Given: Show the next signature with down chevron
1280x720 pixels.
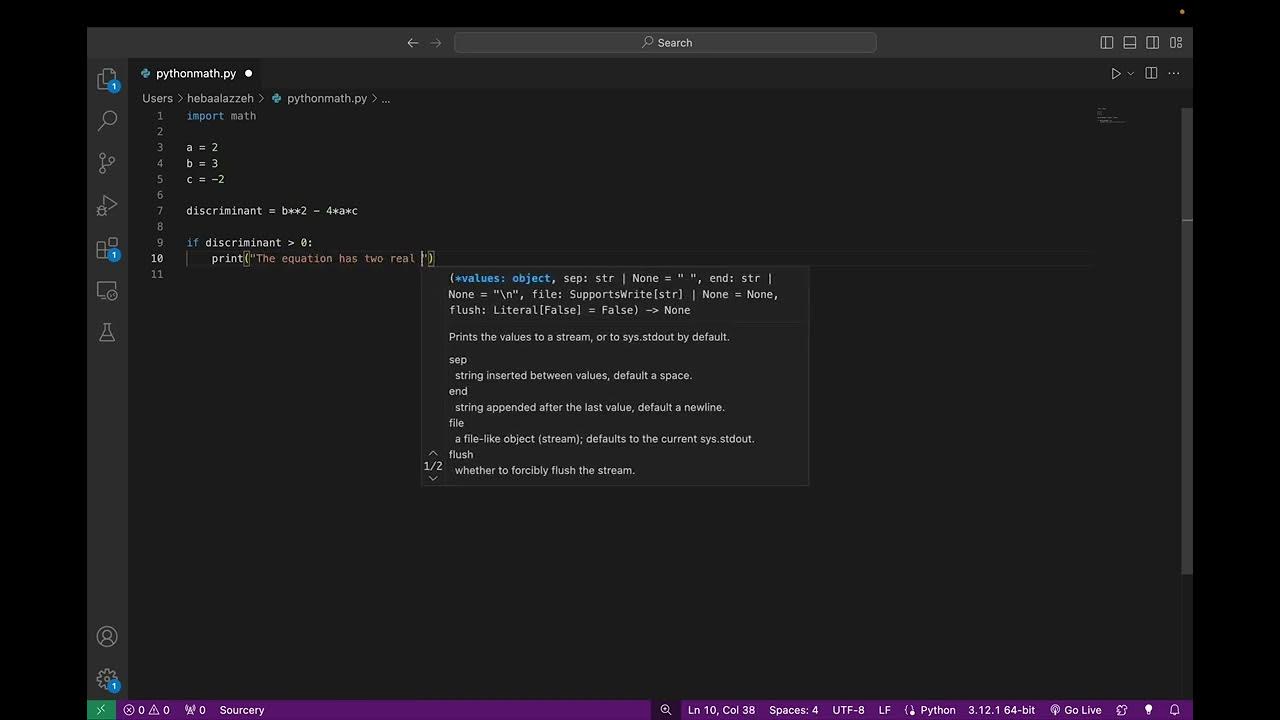Looking at the screenshot, I should point(433,478).
